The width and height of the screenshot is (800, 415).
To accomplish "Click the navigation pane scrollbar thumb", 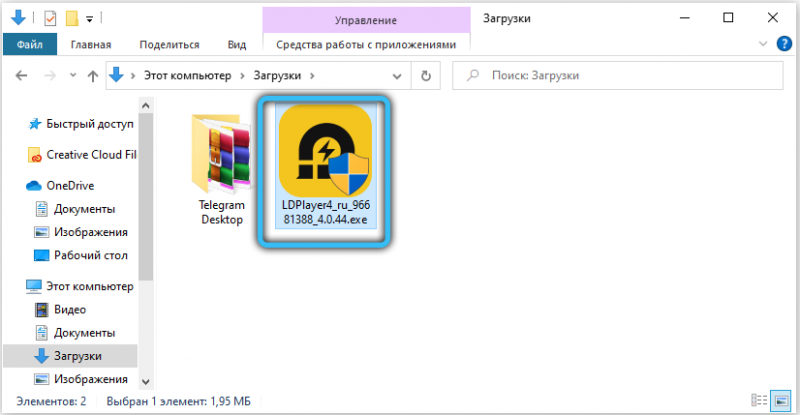I will tap(145, 197).
